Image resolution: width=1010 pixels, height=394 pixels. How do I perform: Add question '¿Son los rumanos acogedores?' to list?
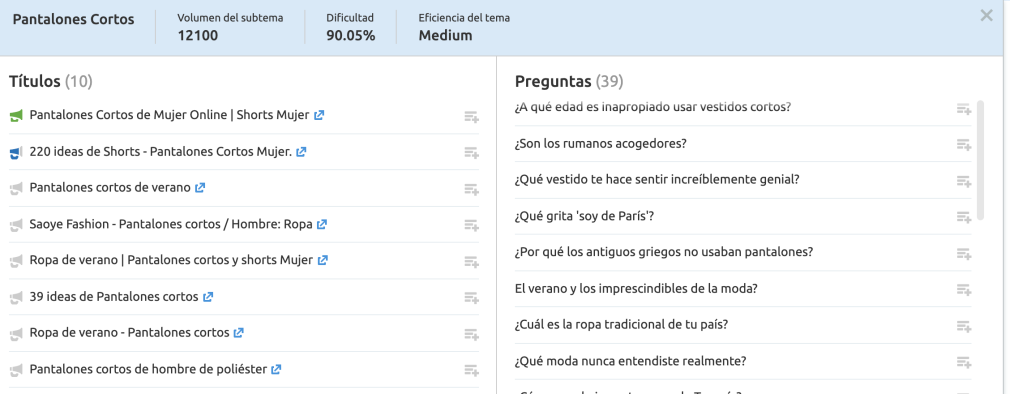coord(964,144)
